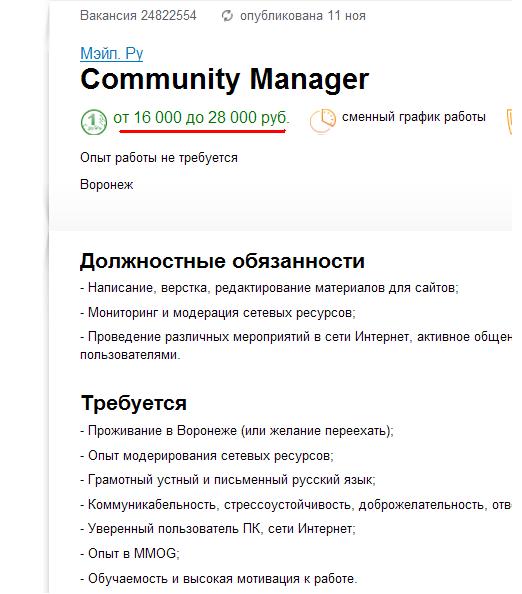Viewport: 522px width, 594px height.
Task: Click опубликована 11 ноя date text
Action: click(x=303, y=16)
